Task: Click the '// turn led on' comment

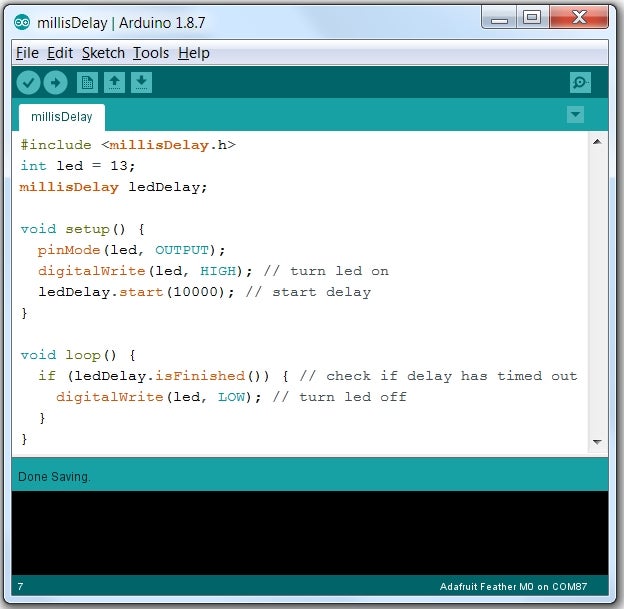Action: [326, 271]
